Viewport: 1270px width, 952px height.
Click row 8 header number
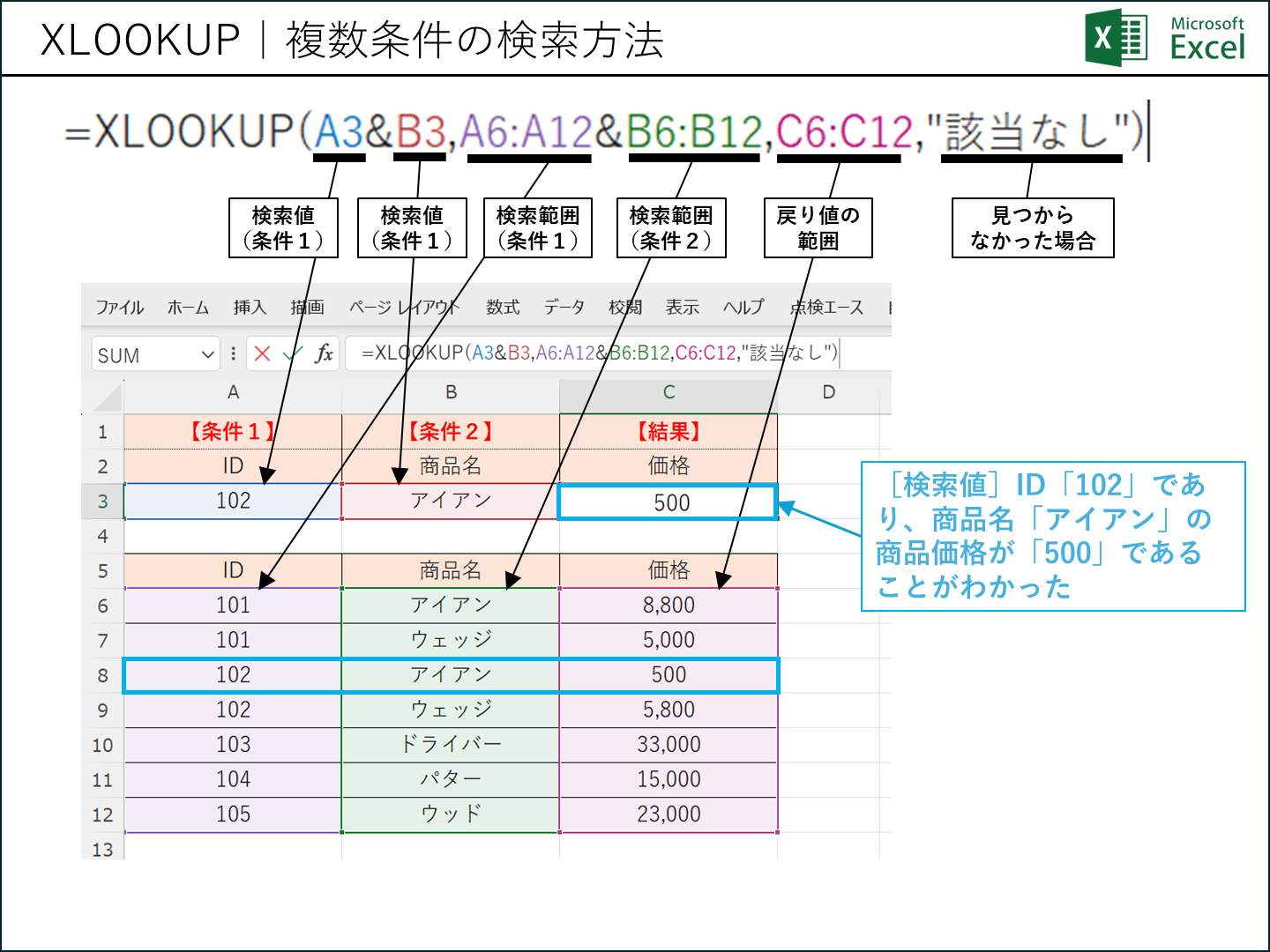[103, 674]
